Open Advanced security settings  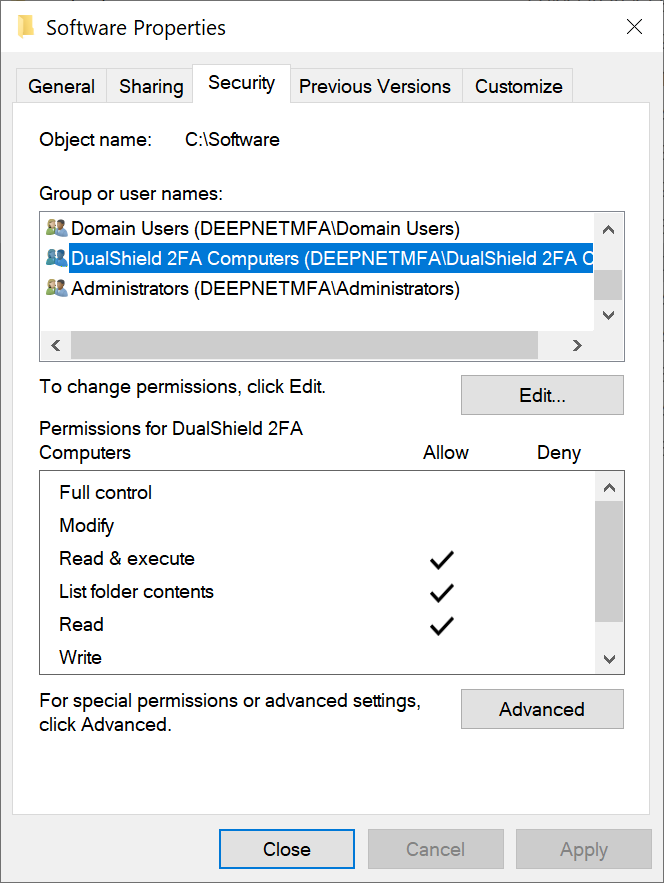coord(541,709)
